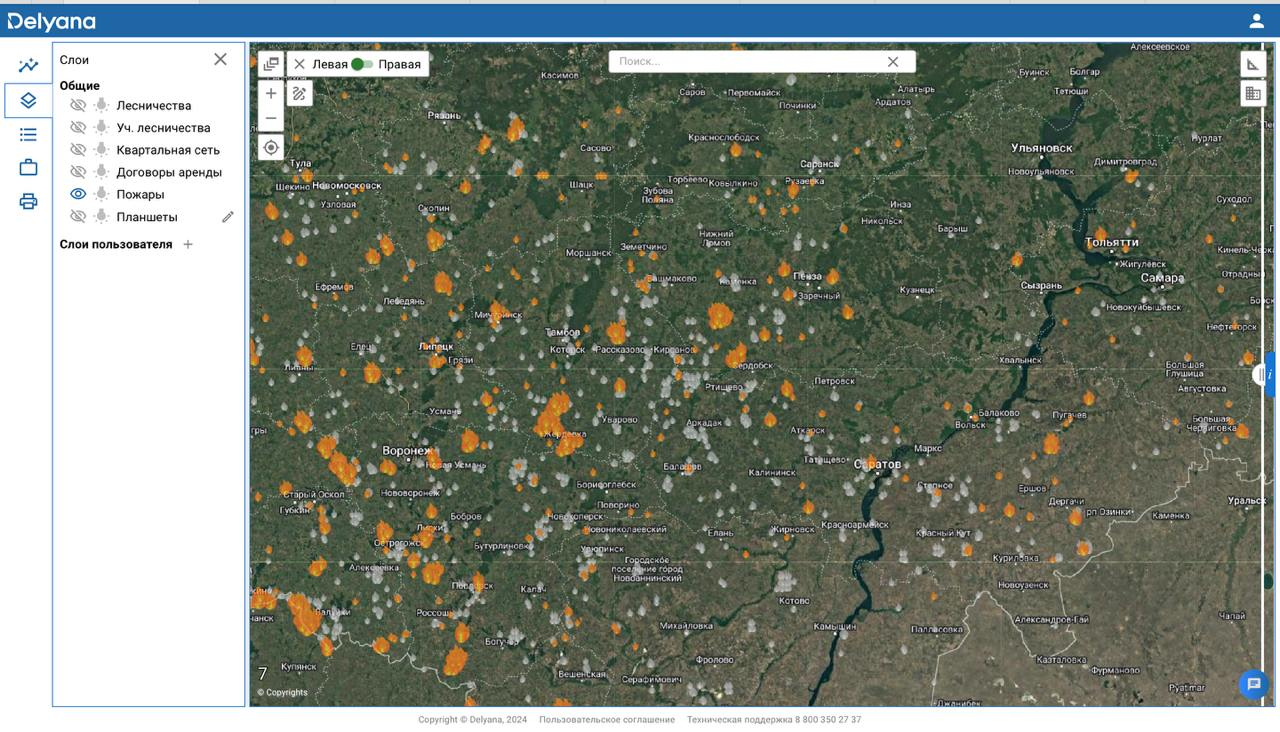1280x732 pixels.
Task: Open the list view sidebar icon
Action: point(28,134)
